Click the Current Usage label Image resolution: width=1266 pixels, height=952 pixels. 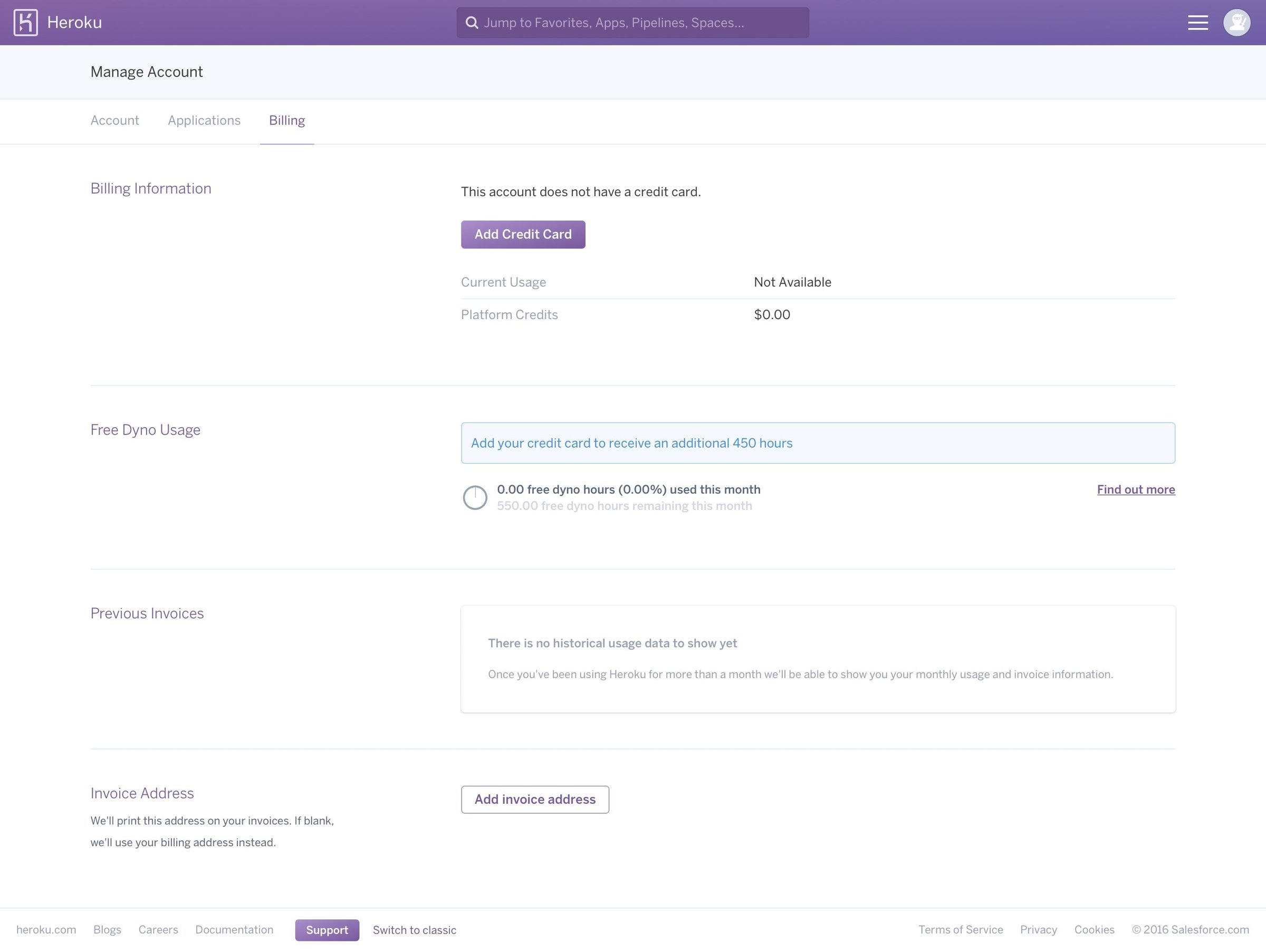(503, 282)
